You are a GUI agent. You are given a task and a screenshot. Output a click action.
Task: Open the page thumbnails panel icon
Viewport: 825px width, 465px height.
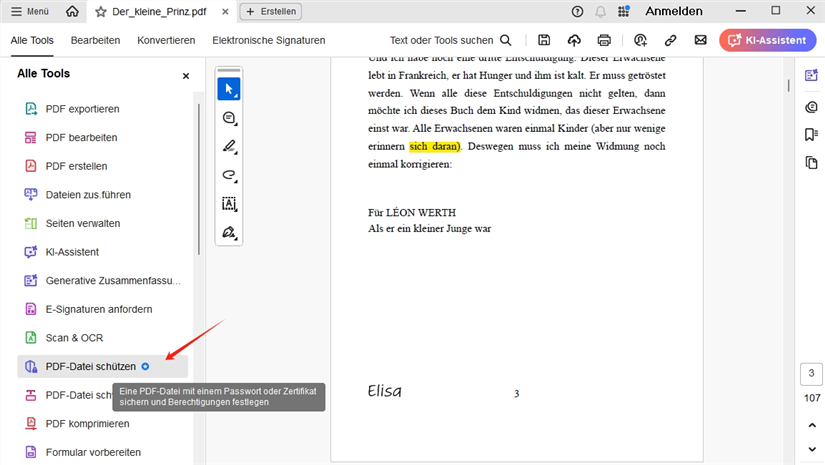pyautogui.click(x=811, y=163)
